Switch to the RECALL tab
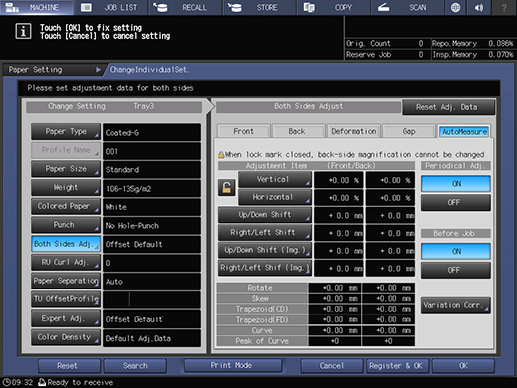 (x=185, y=7)
